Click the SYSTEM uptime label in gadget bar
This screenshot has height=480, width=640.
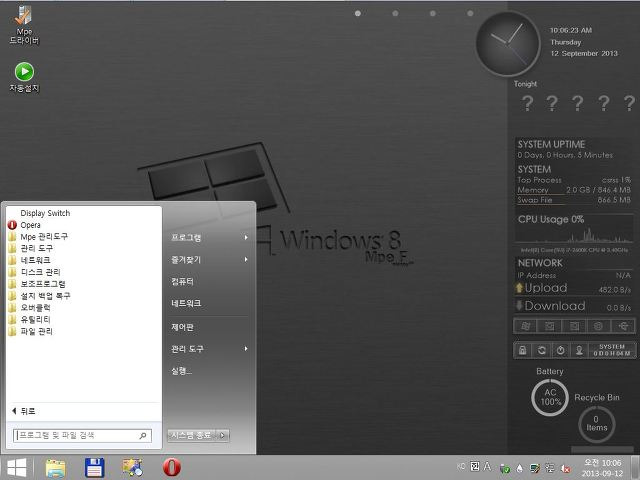(x=612, y=350)
